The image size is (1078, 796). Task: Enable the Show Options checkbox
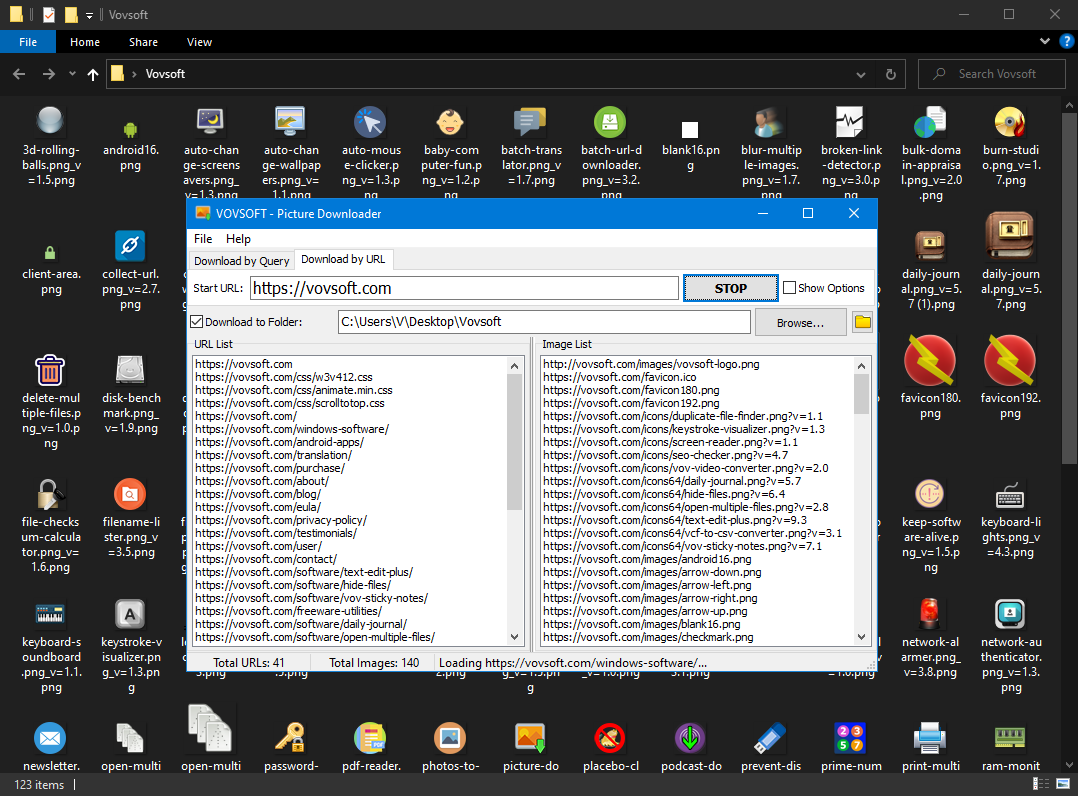[x=789, y=287]
